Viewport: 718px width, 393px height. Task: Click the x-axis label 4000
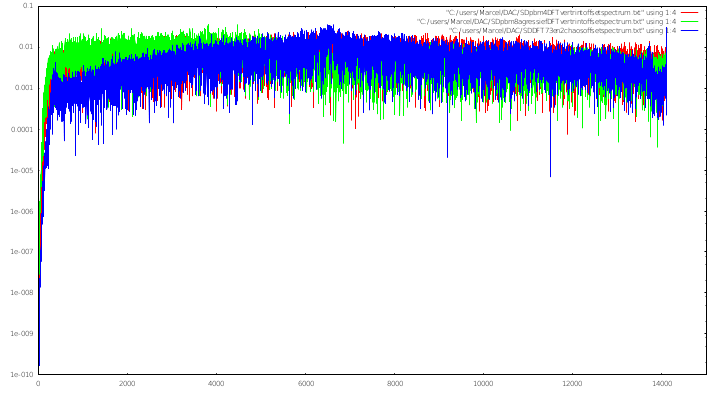pos(216,384)
